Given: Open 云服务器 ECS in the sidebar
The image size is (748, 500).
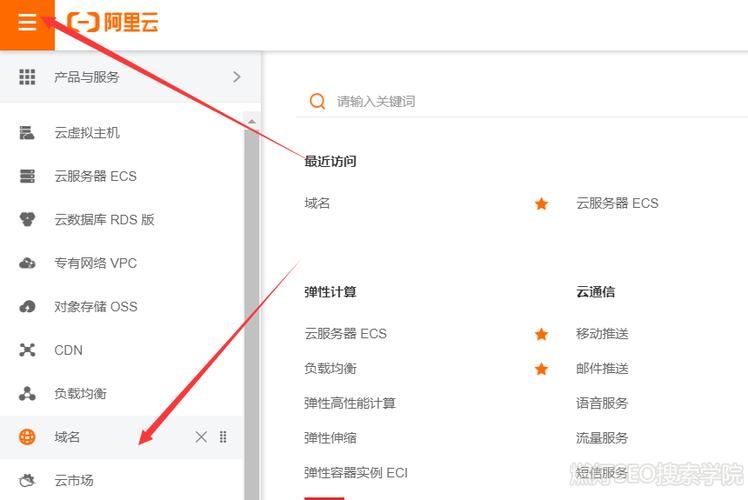Looking at the screenshot, I should pos(95,176).
